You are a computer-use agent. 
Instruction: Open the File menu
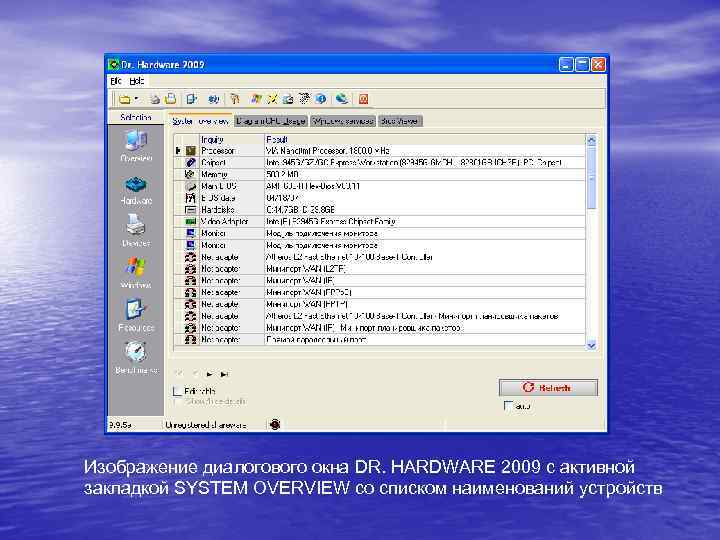116,81
